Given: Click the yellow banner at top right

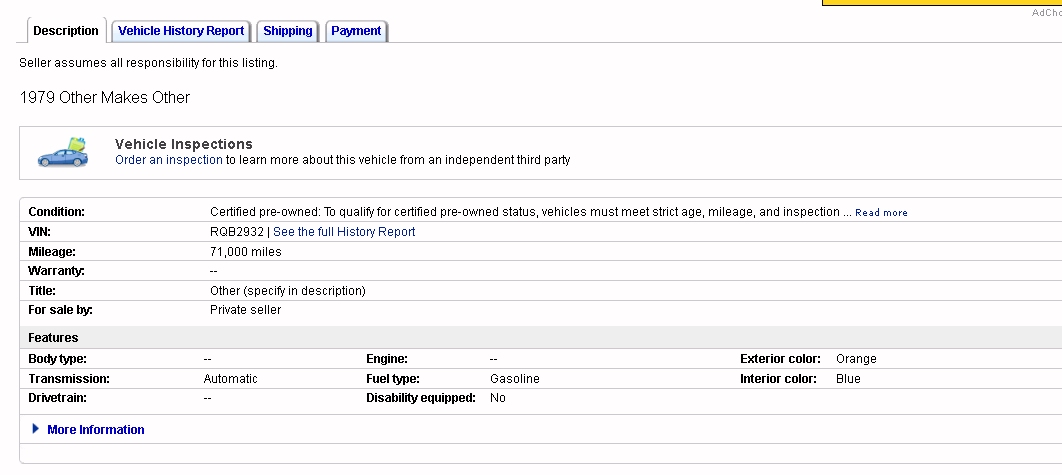Looking at the screenshot, I should tap(941, 3).
